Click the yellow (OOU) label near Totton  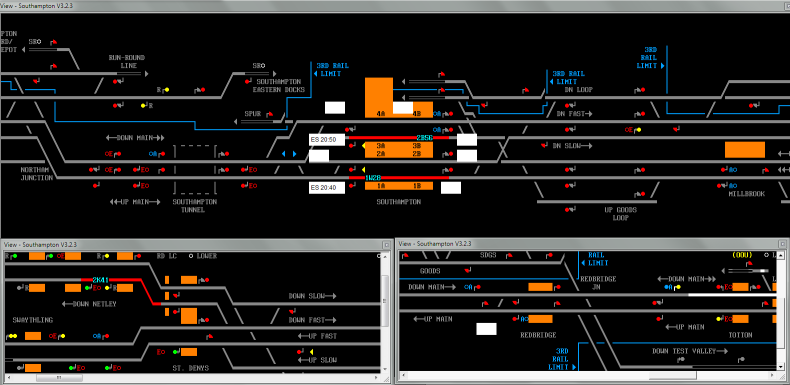[x=742, y=255]
